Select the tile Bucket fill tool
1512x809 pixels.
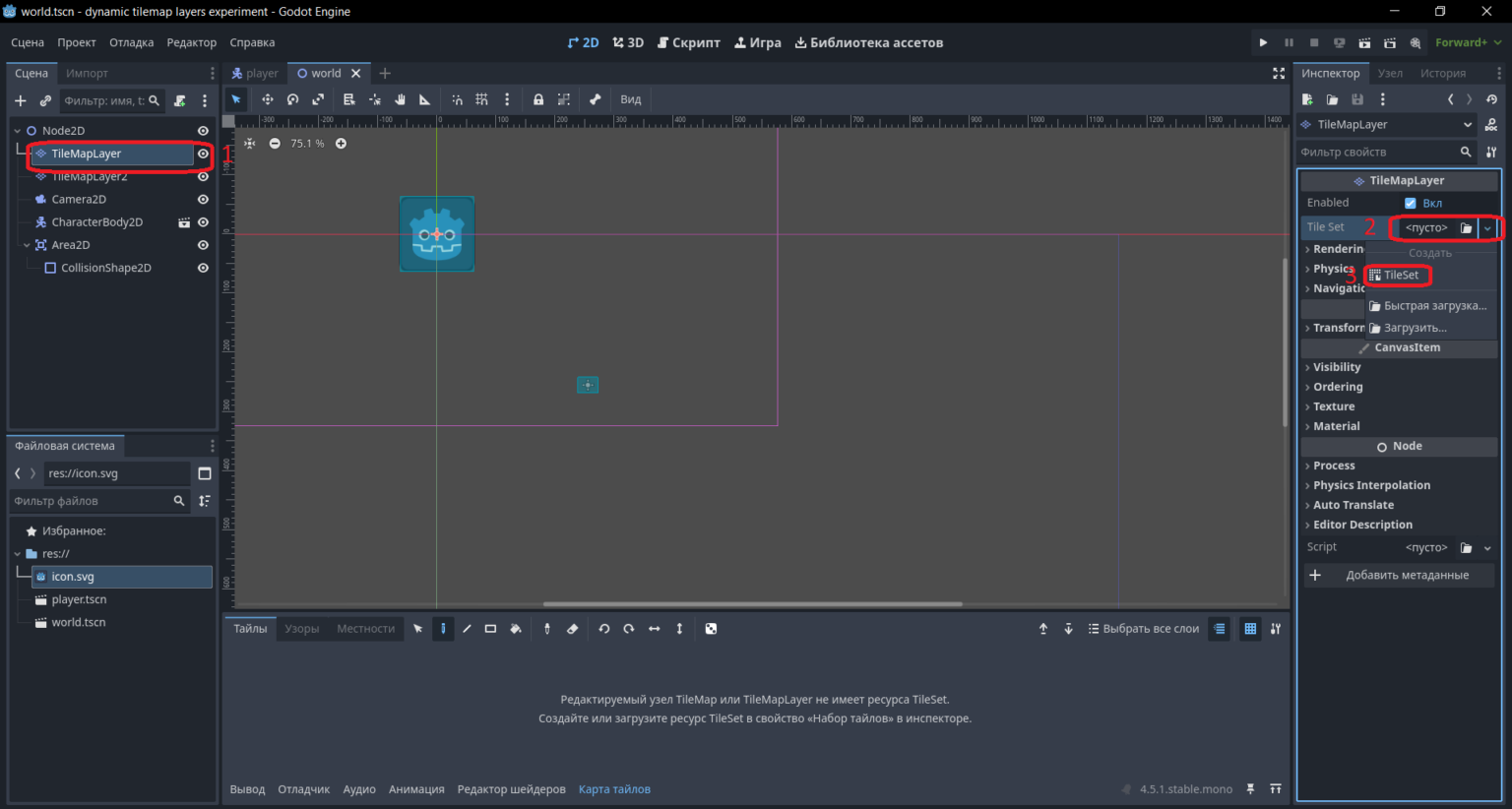pyautogui.click(x=515, y=629)
